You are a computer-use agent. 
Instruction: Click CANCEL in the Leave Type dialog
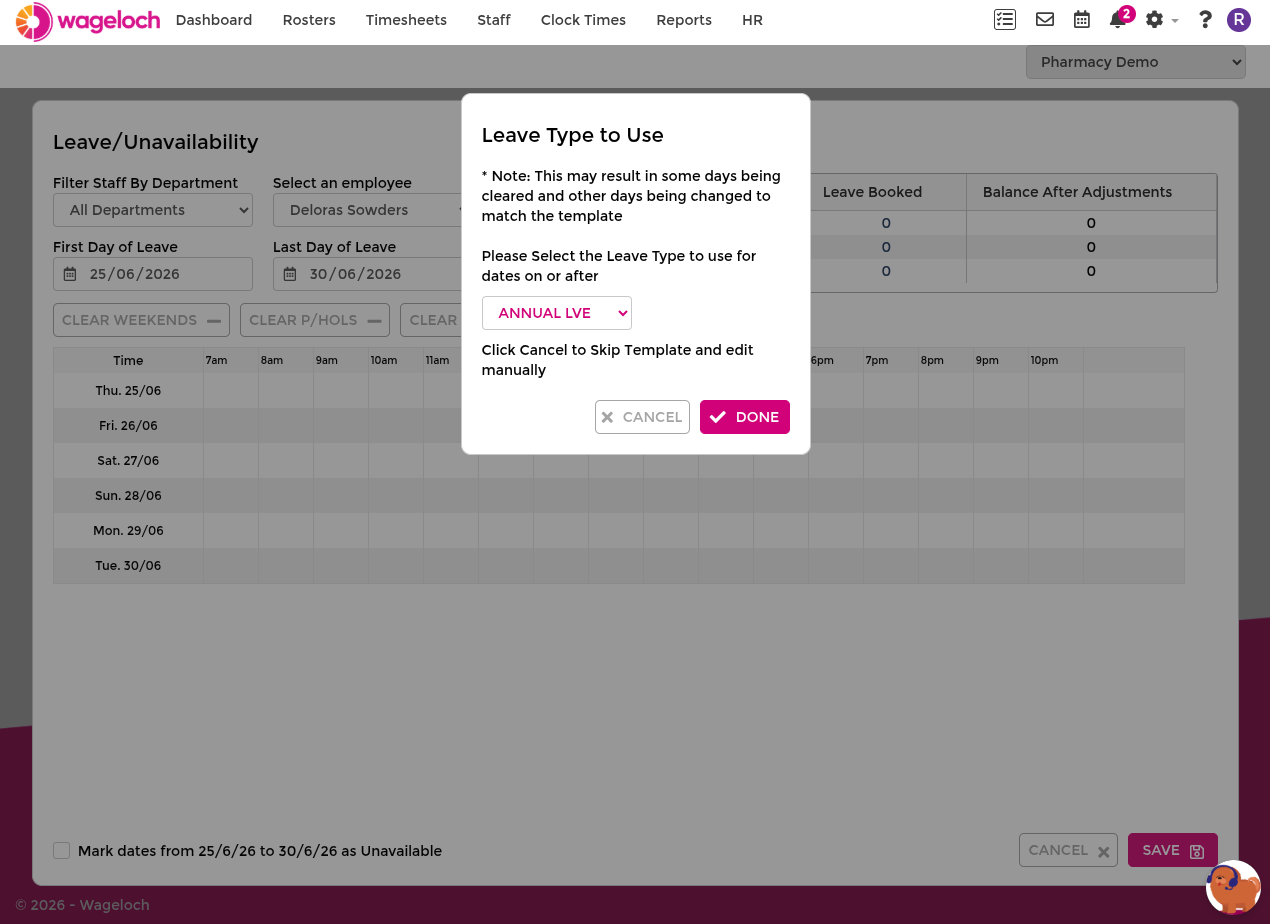(642, 417)
